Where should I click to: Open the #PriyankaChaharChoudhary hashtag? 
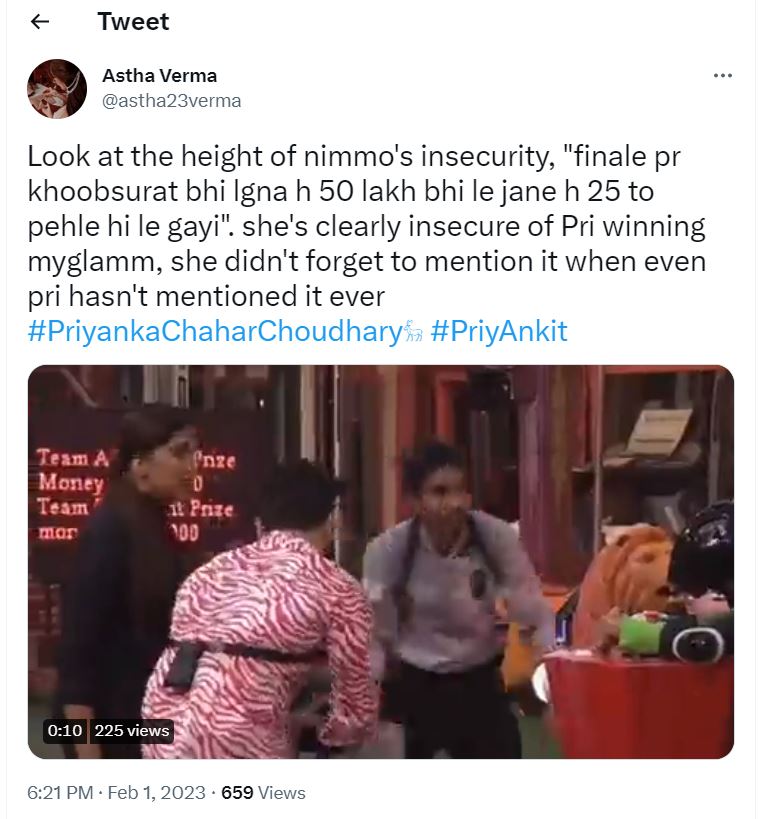coord(215,331)
